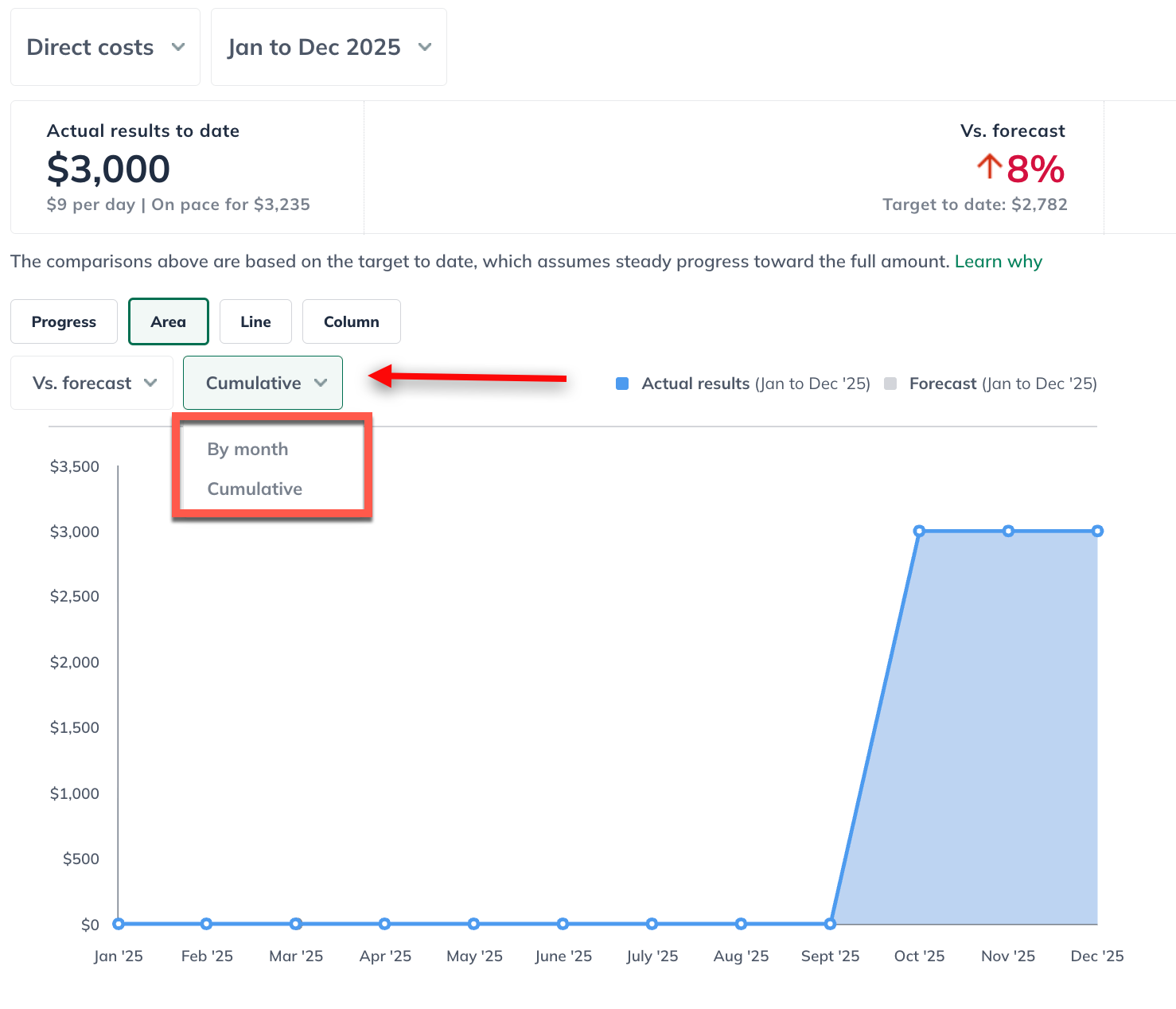Switch to the Line chart view
1176x1009 pixels.
255,322
